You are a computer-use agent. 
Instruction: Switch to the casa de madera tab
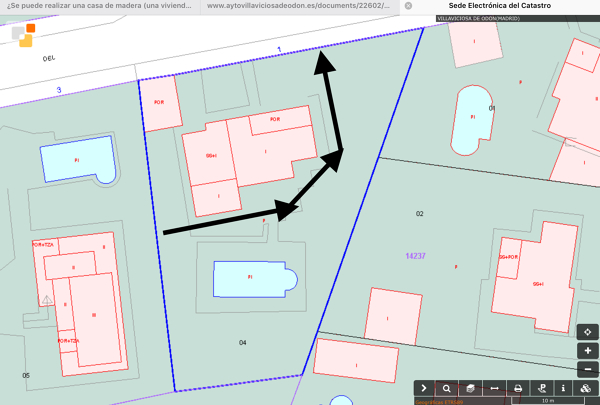coord(98,6)
